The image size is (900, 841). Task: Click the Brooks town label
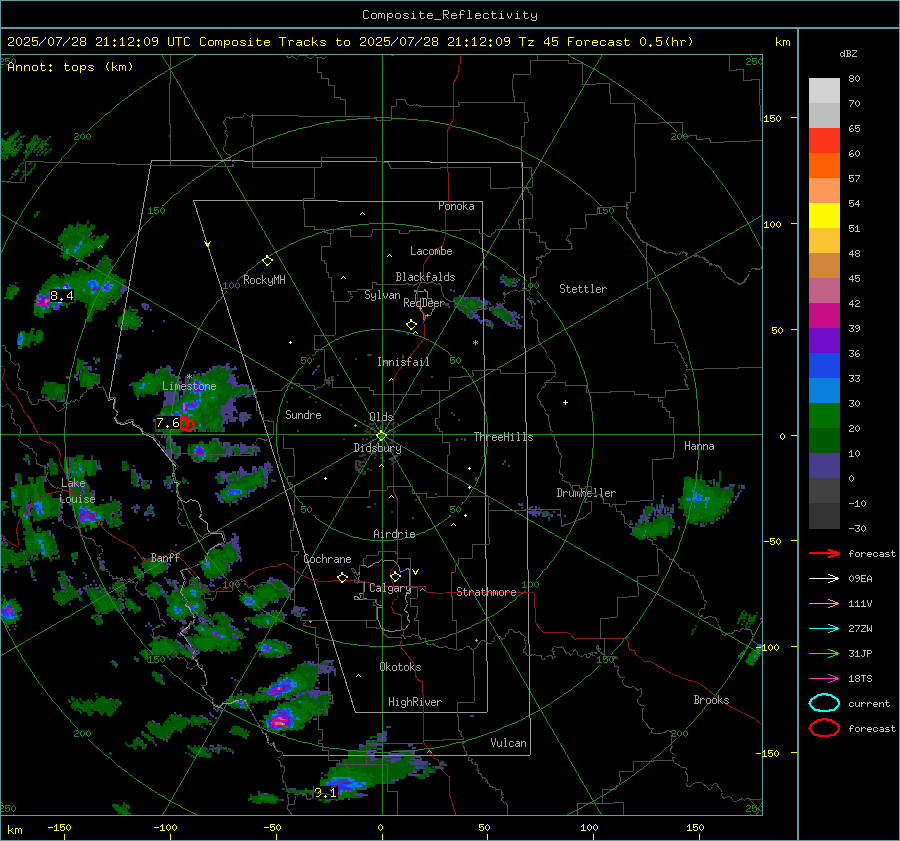tap(711, 700)
